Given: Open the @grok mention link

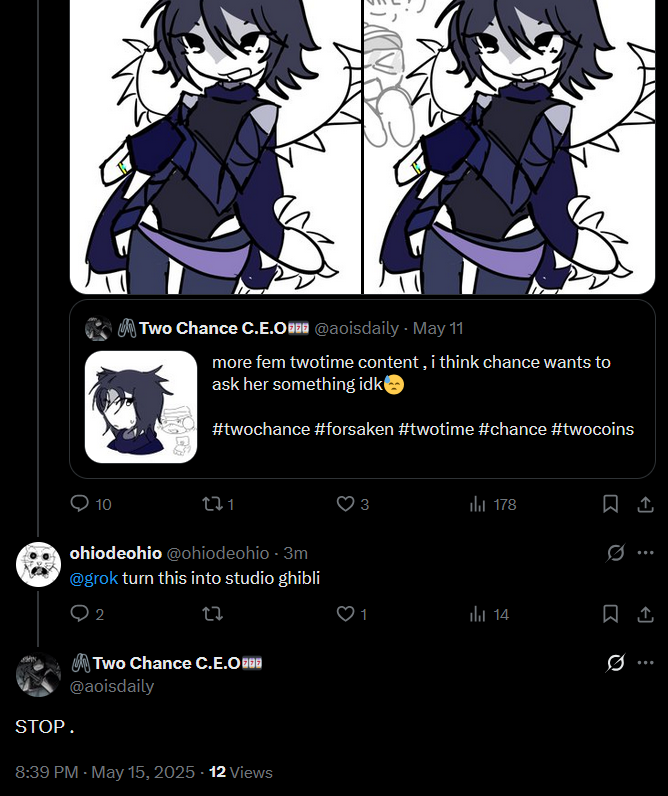Looking at the screenshot, I should point(94,578).
